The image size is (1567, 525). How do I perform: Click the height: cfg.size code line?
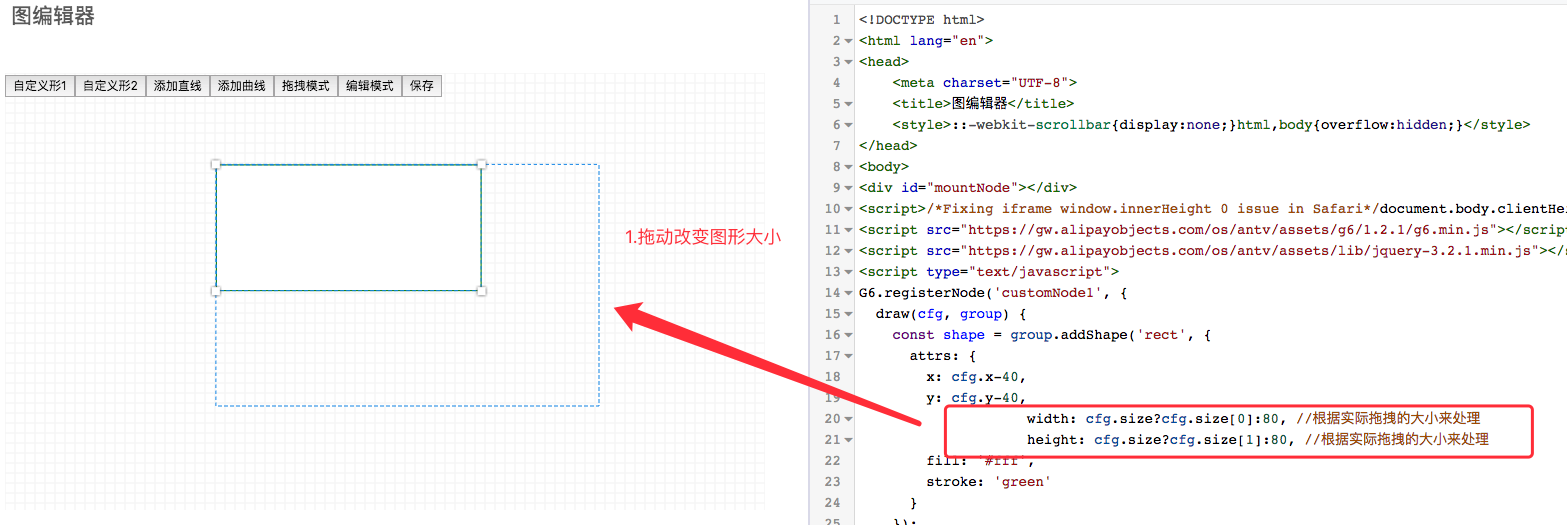point(1257,440)
